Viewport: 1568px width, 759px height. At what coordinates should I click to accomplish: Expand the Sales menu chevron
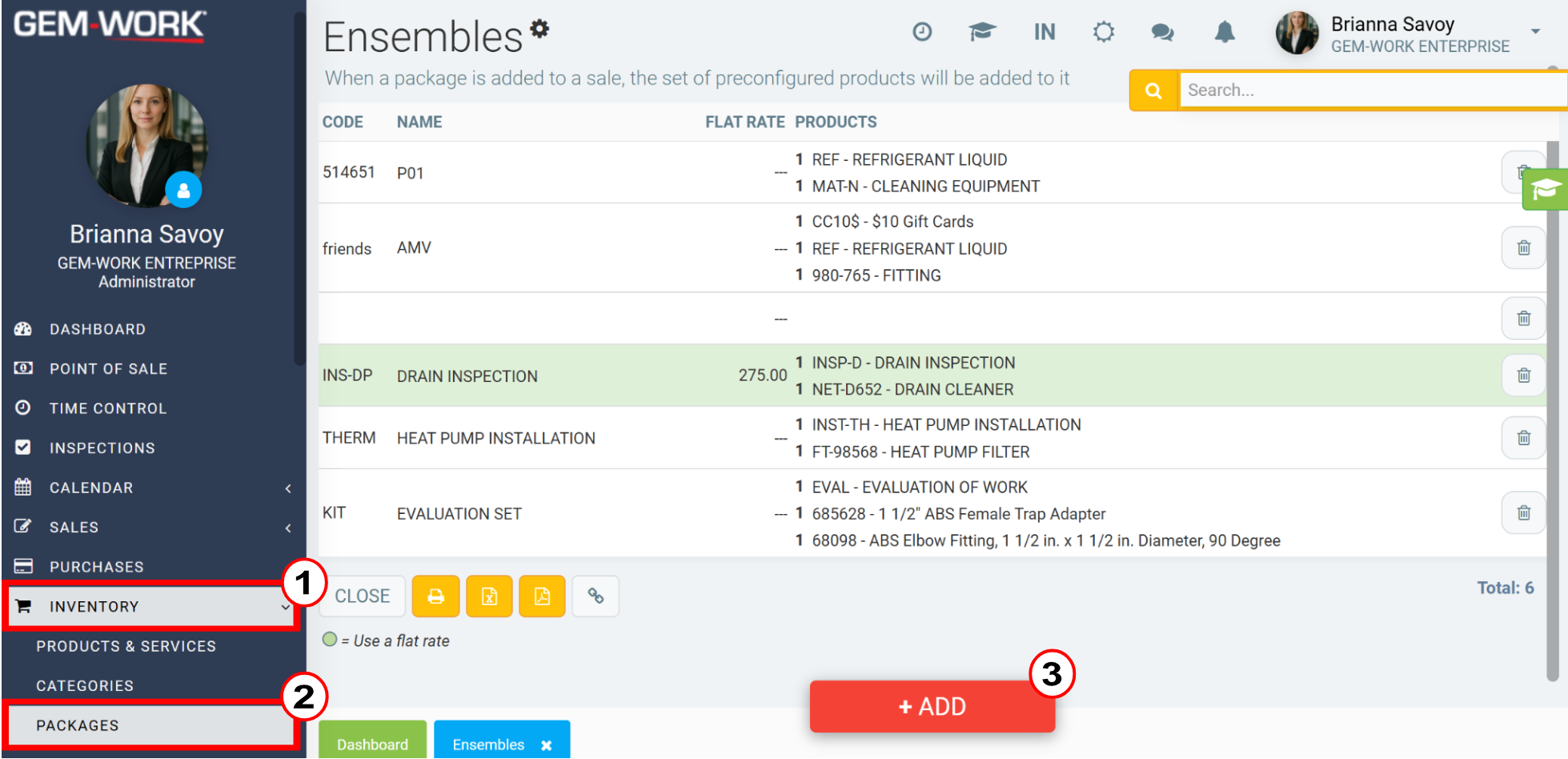[288, 528]
